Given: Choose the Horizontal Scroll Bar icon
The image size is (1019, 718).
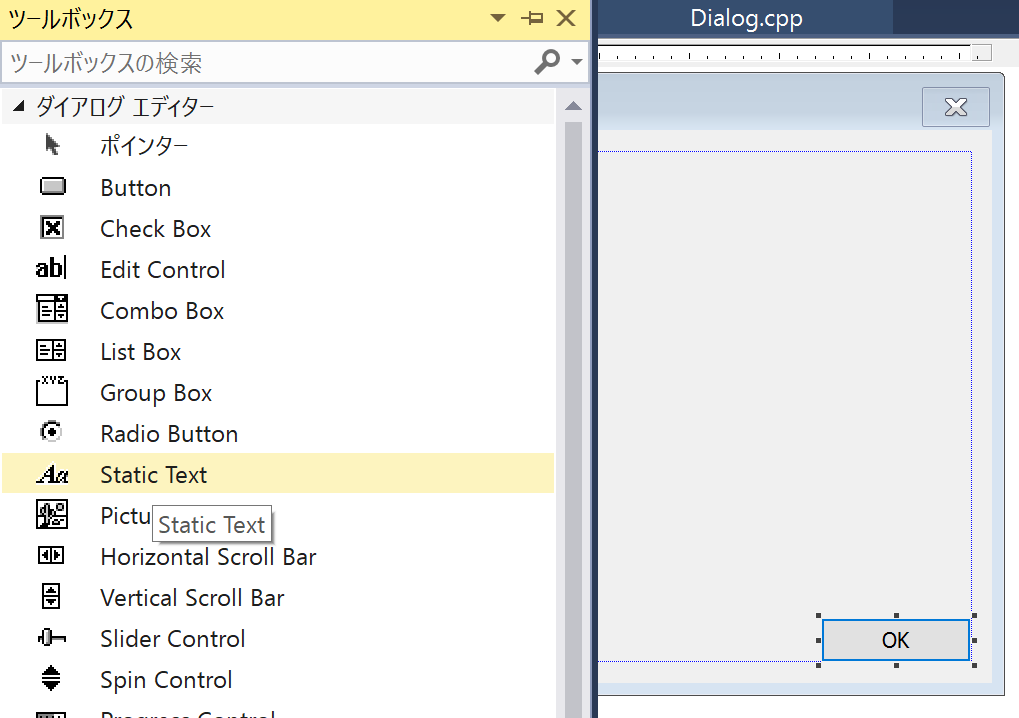Looking at the screenshot, I should coord(51,556).
